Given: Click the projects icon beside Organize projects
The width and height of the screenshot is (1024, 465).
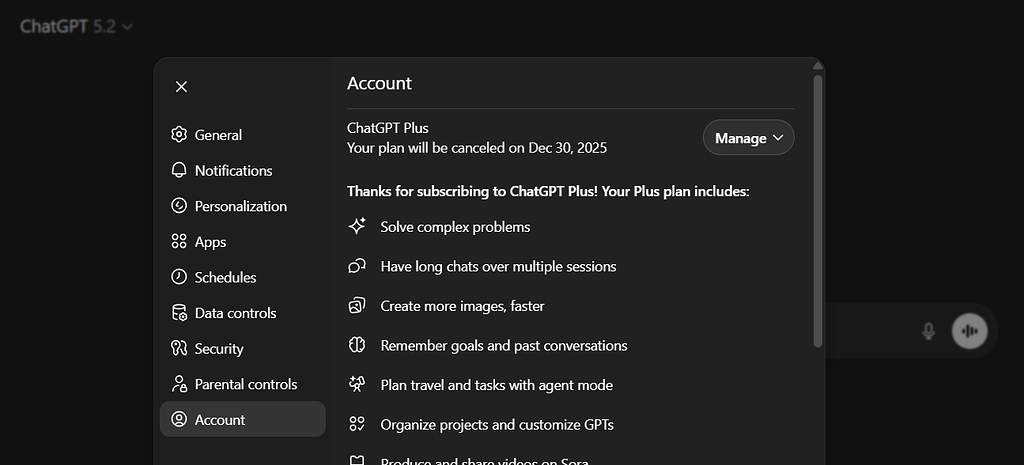Looking at the screenshot, I should tap(357, 425).
